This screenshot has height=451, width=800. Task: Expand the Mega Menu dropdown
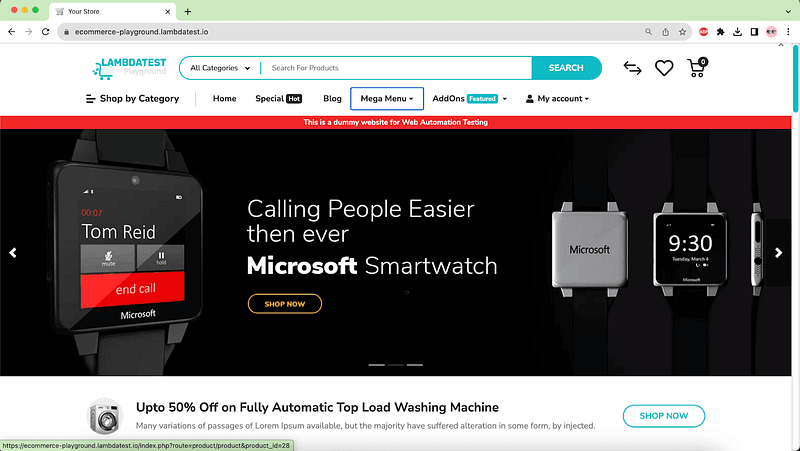tap(387, 98)
